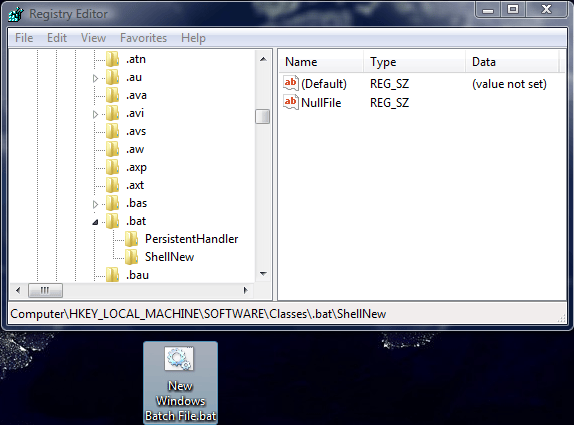Select the .axp folder icon
The height and width of the screenshot is (425, 574).
112,167
